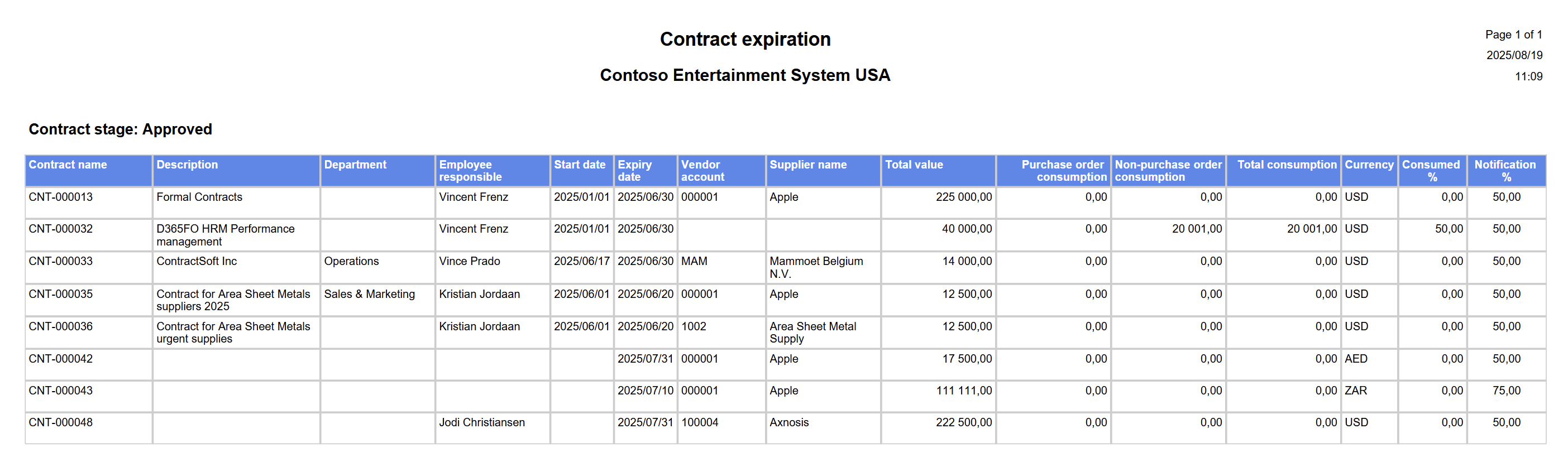This screenshot has height=472, width=1568.
Task: Click the Mammoet Belgium N.V. supplier cell
Action: click(816, 268)
